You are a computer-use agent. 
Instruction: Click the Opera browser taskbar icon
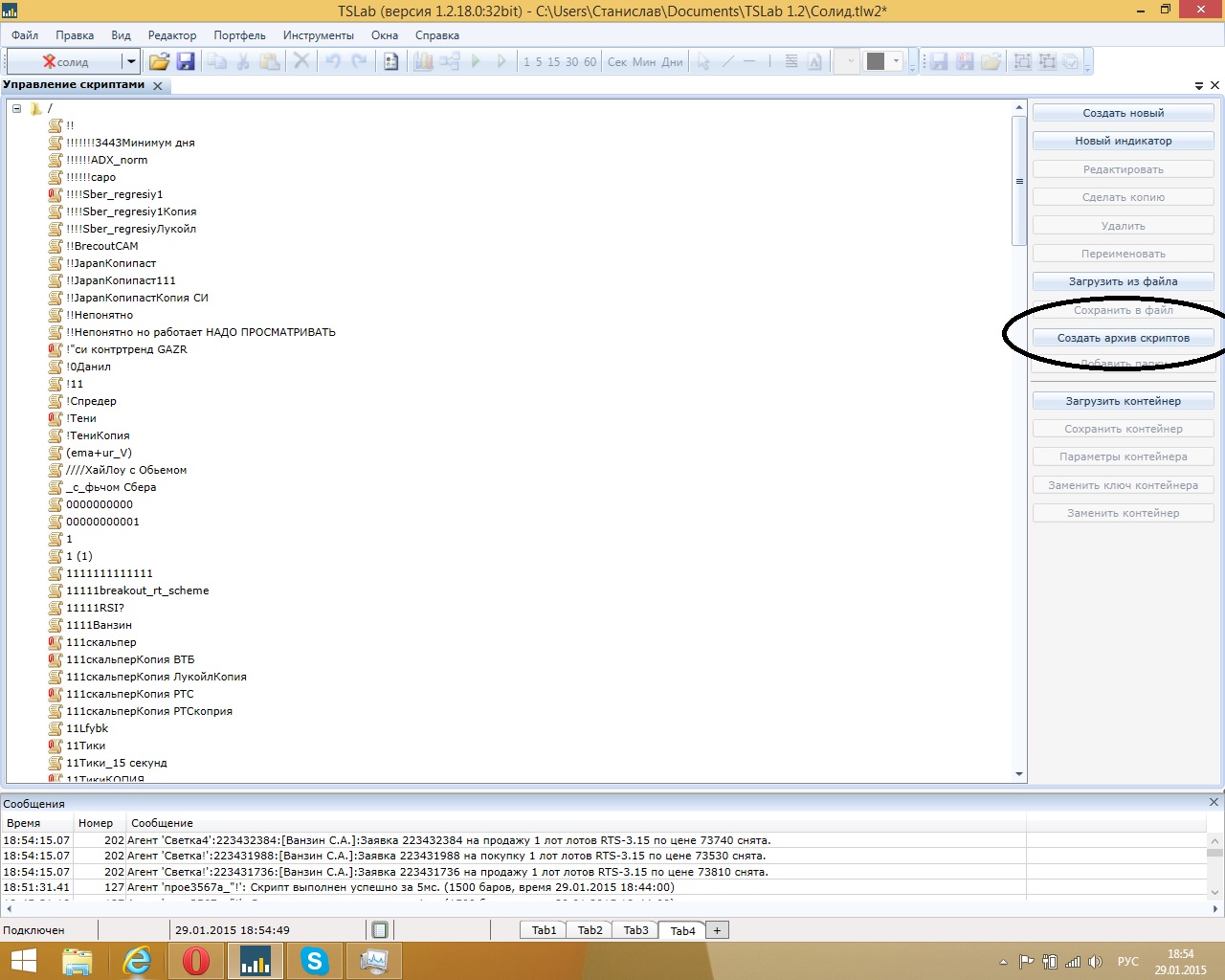coord(195,960)
